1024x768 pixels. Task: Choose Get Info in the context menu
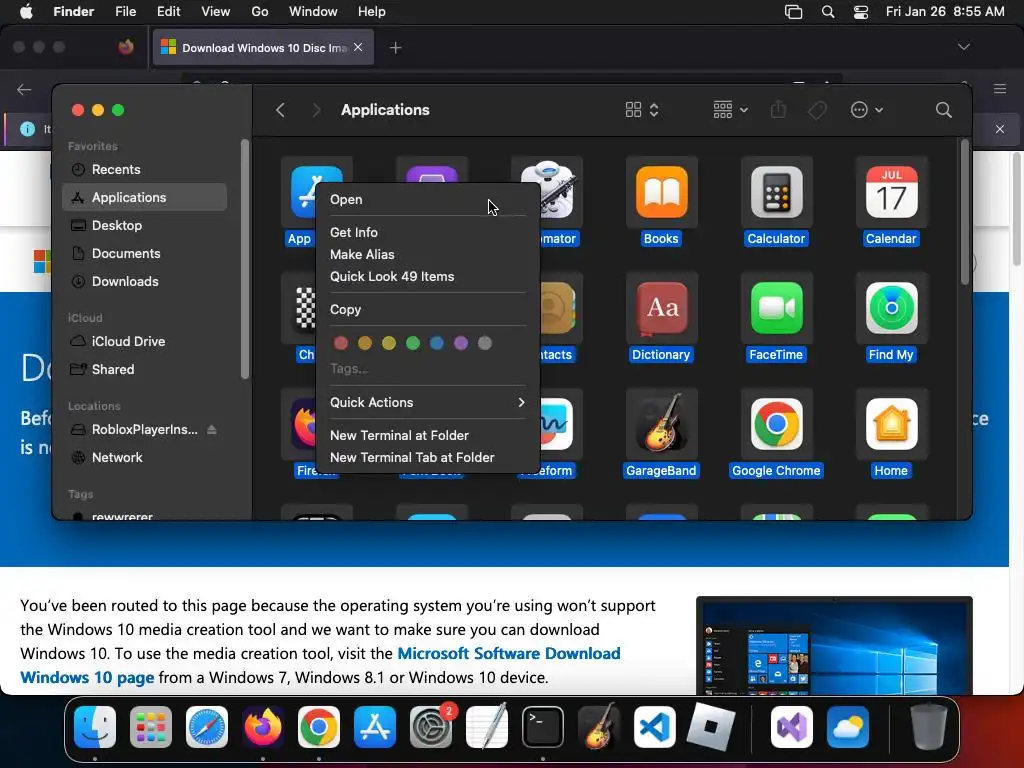click(427, 232)
